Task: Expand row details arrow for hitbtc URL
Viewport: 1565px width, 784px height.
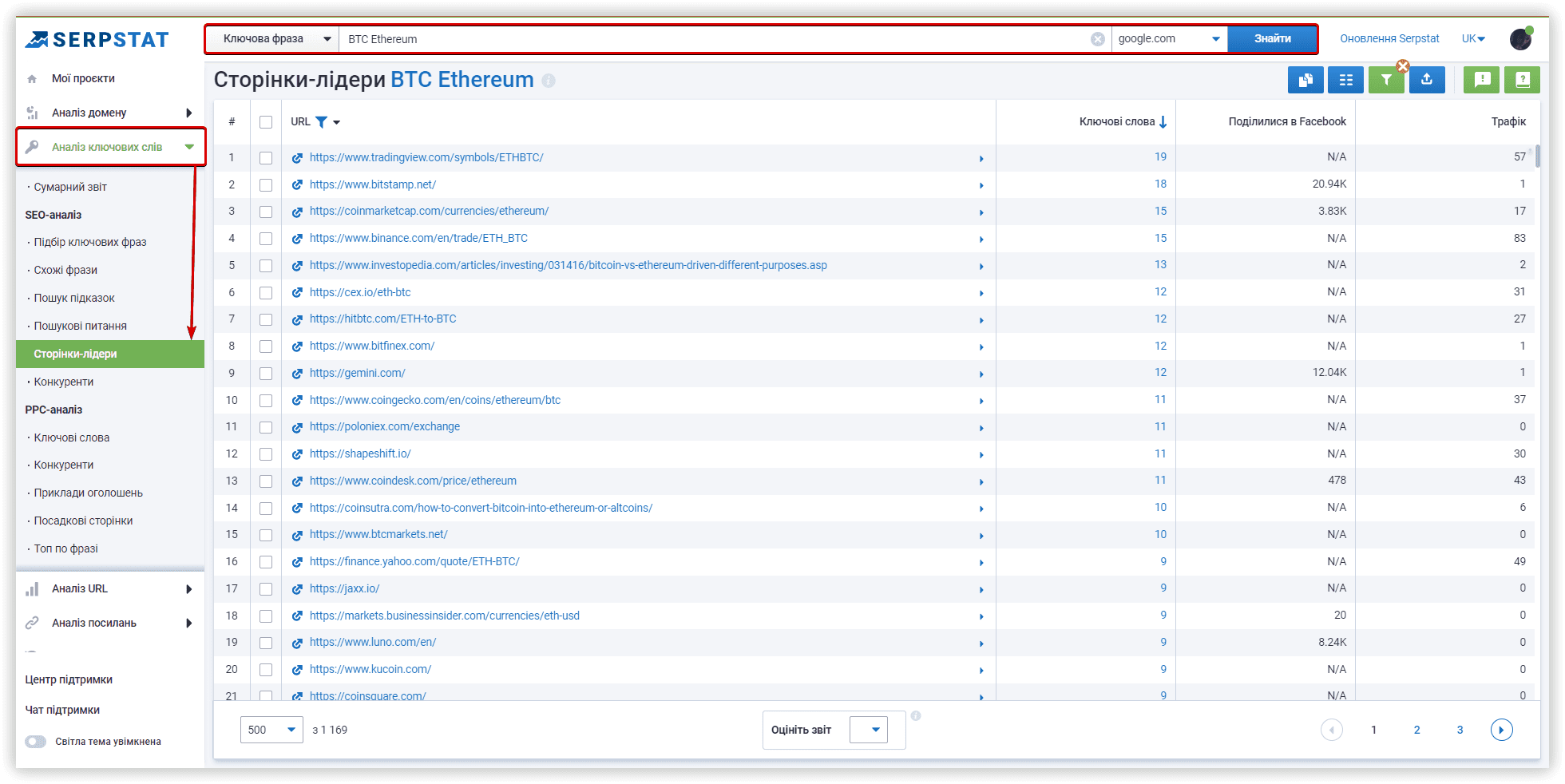Action: pos(981,320)
